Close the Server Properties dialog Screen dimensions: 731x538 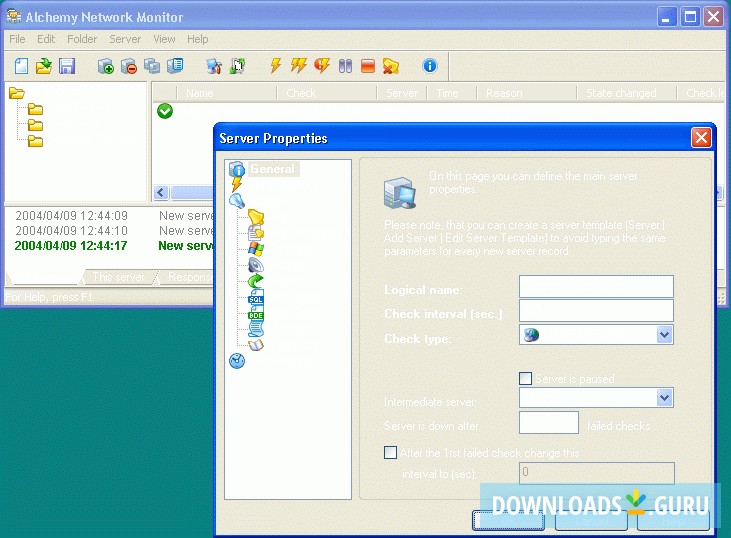click(701, 138)
